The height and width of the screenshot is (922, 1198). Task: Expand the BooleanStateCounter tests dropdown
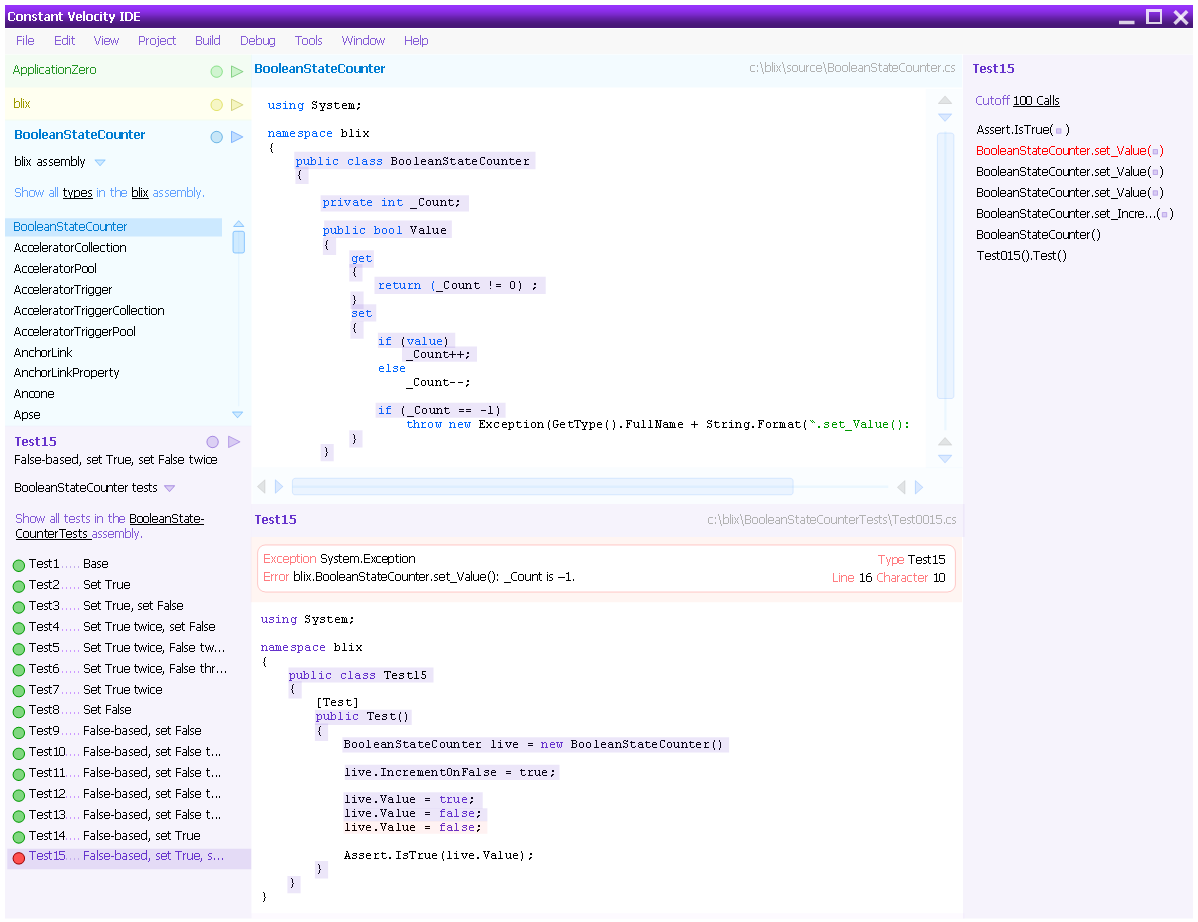point(170,488)
